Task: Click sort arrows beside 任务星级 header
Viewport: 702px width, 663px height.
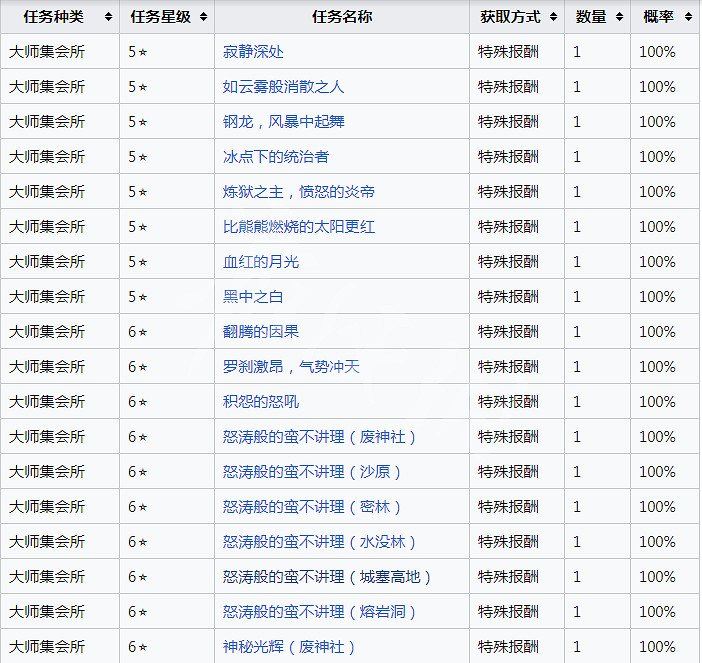Action: click(x=203, y=17)
